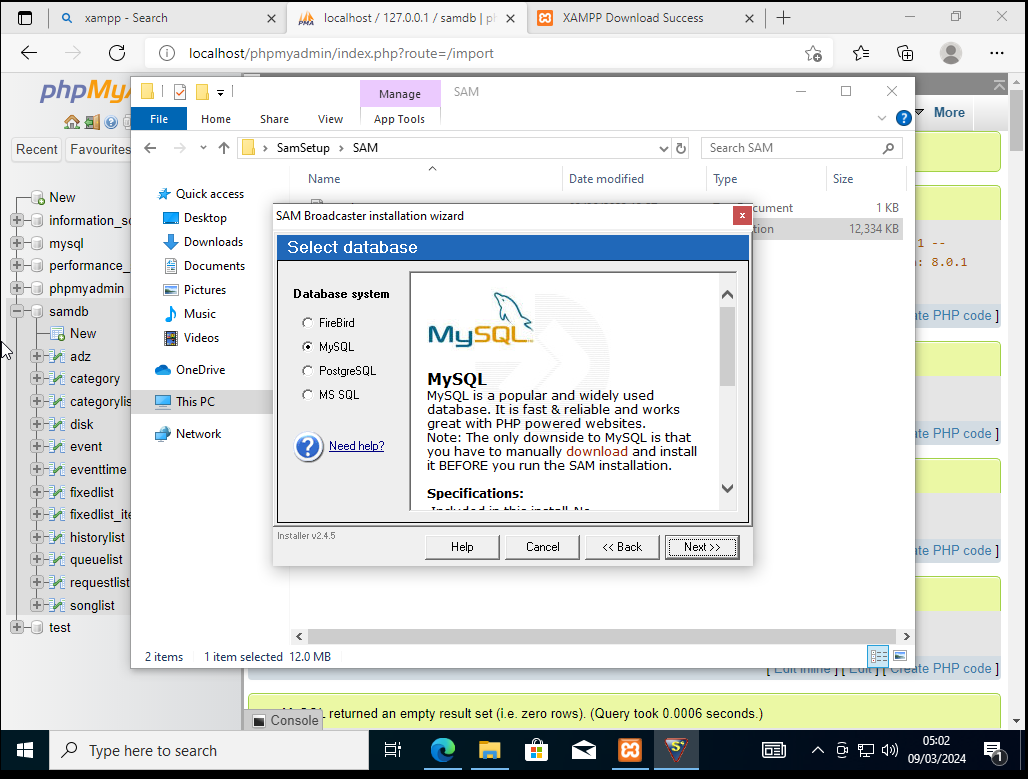Image resolution: width=1028 pixels, height=779 pixels.
Task: Collapse the samdb database tree
Action: point(17,312)
